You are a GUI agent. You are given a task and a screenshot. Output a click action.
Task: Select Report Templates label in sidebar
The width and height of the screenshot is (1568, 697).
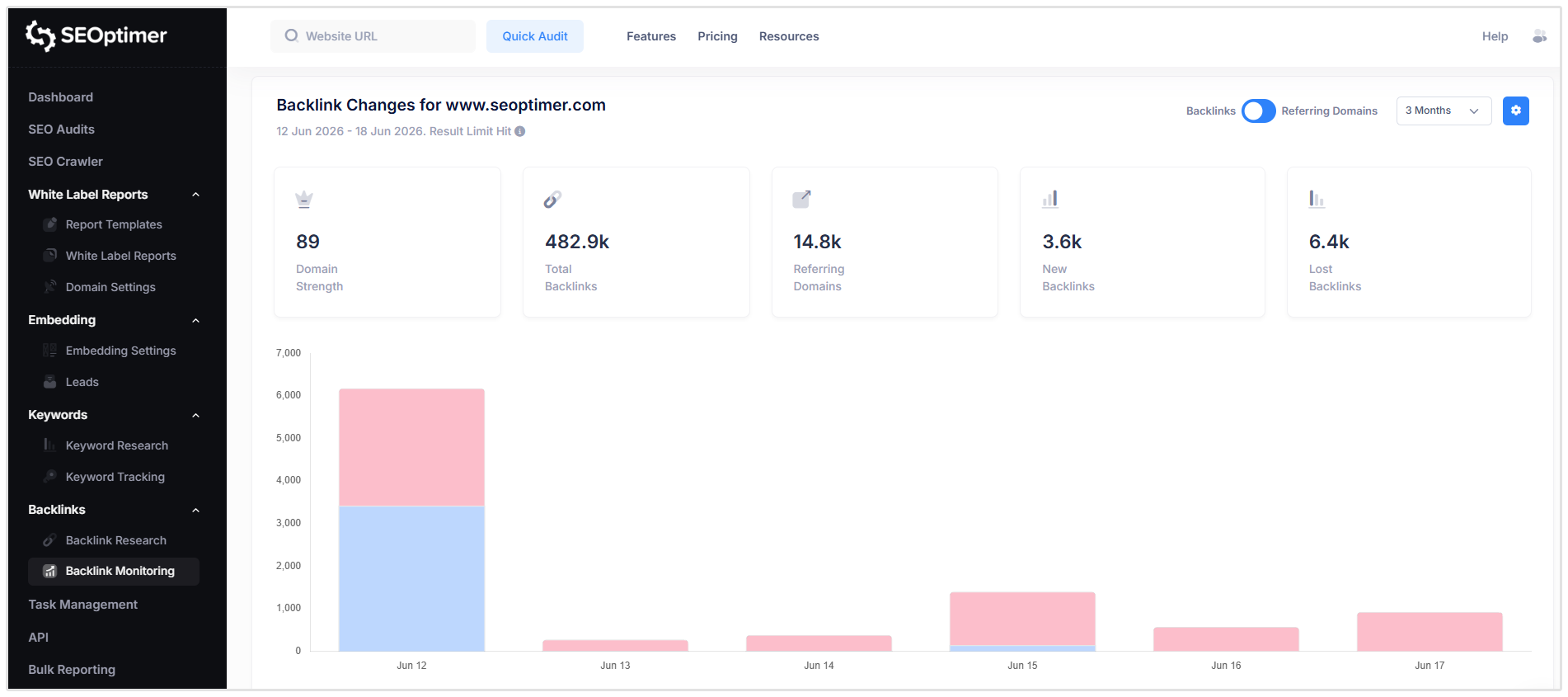coord(114,224)
